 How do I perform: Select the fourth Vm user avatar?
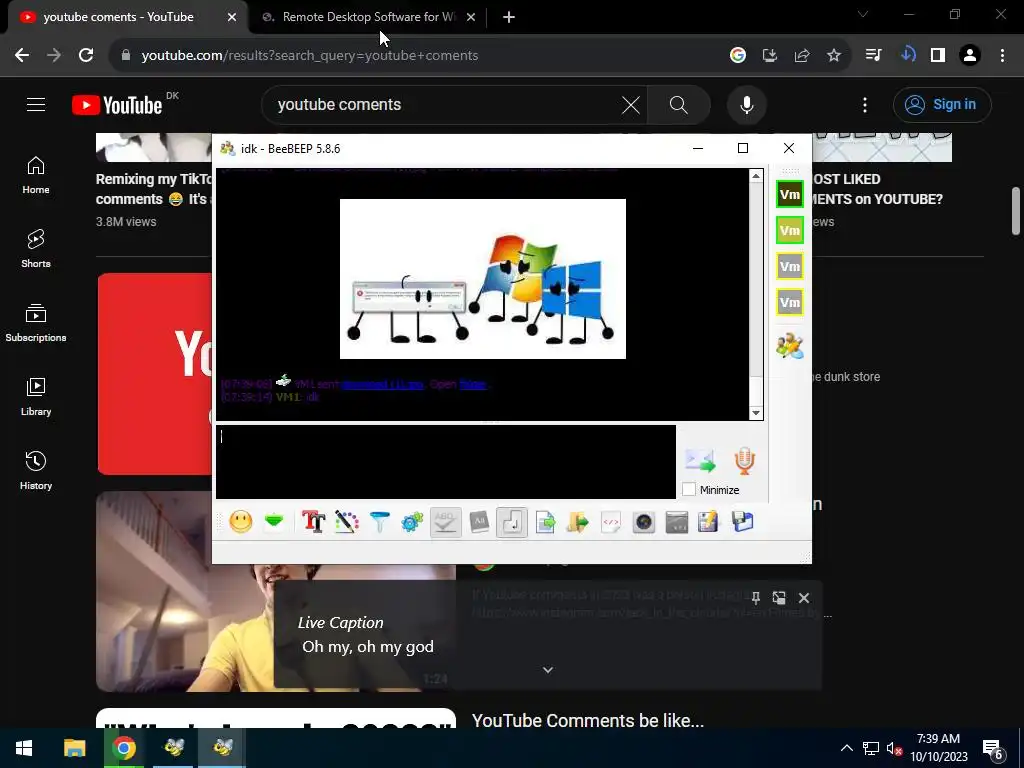[790, 302]
